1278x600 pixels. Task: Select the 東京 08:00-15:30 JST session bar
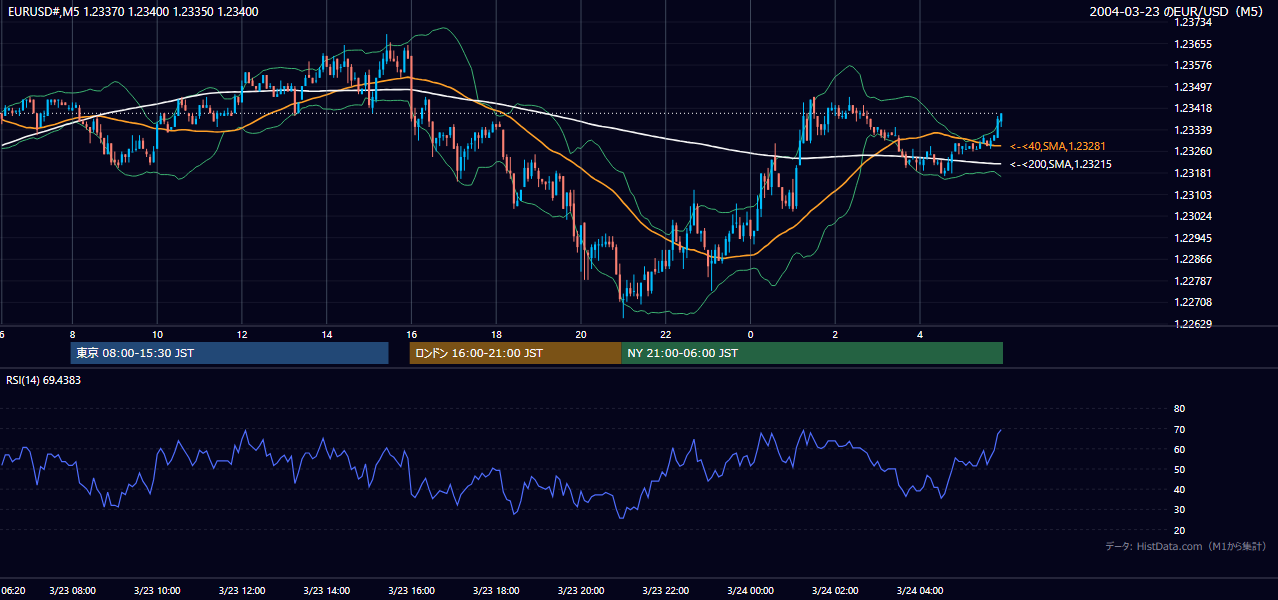[229, 353]
